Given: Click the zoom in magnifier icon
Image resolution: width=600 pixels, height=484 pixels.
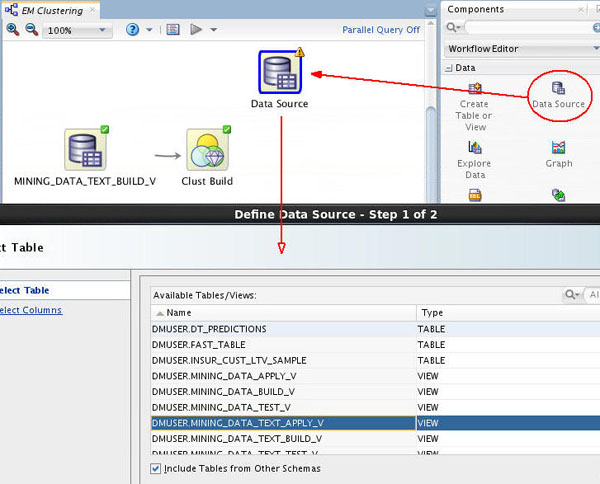Looking at the screenshot, I should click(13, 30).
